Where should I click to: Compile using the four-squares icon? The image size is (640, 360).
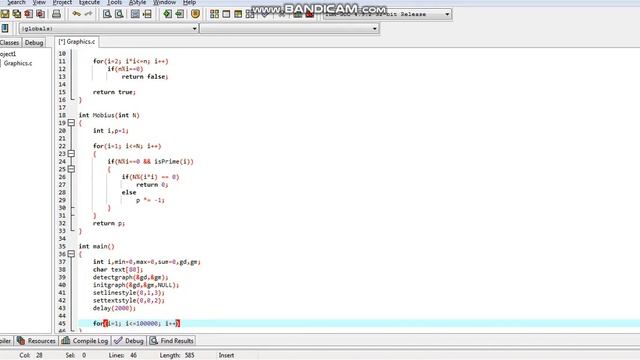click(214, 14)
